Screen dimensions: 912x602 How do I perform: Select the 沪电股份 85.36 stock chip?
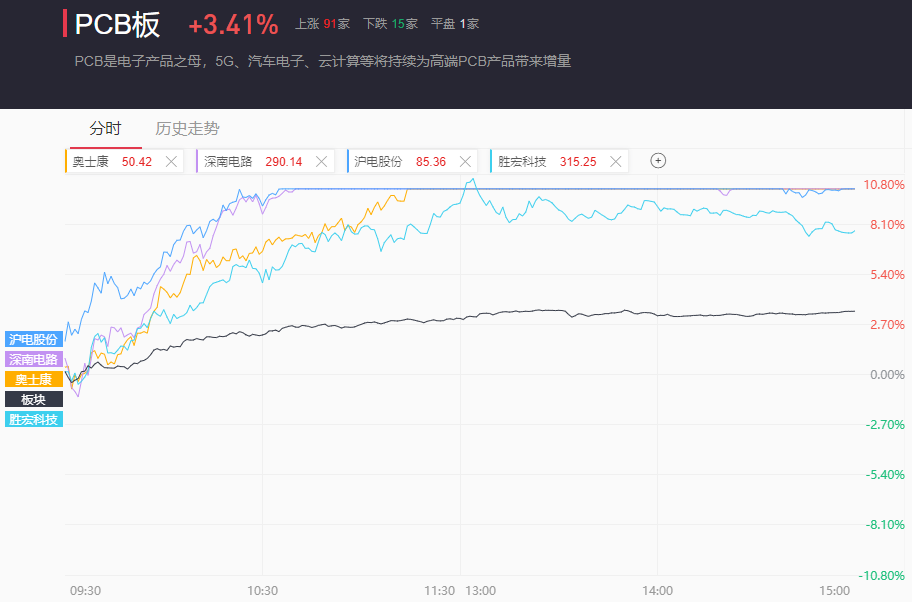point(400,161)
